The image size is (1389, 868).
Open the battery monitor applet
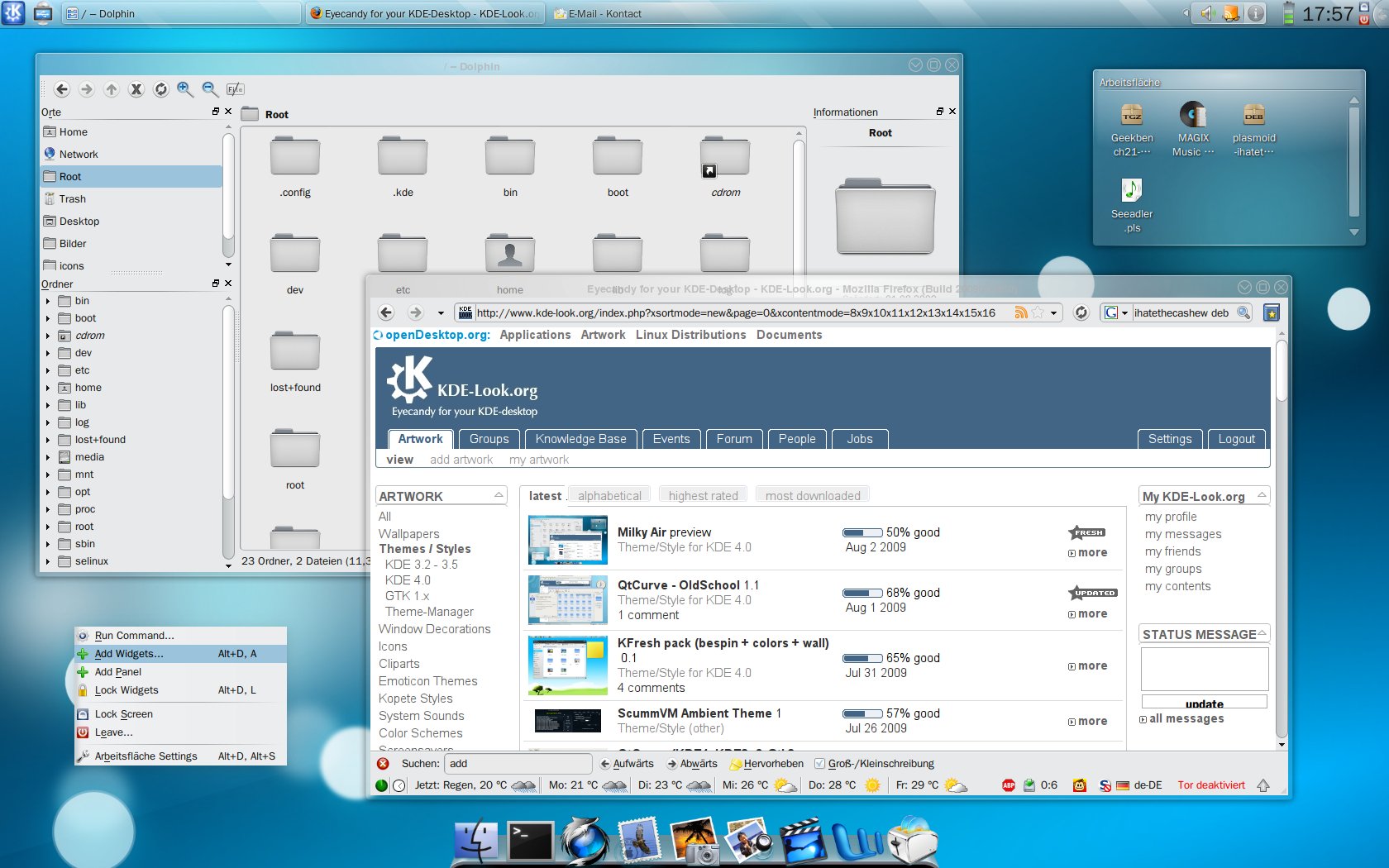coord(1287,13)
